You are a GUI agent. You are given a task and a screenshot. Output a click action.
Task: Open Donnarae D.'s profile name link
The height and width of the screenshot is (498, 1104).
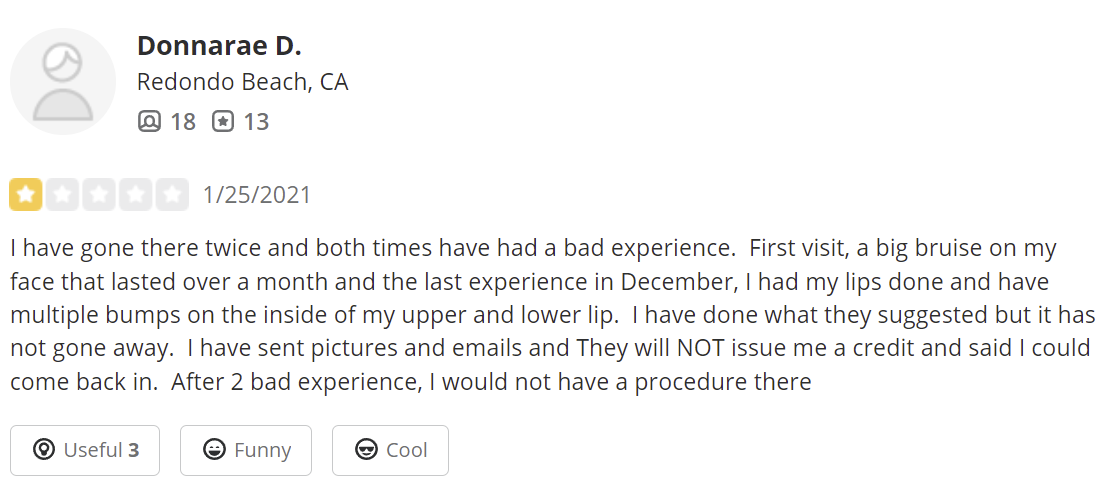point(219,46)
